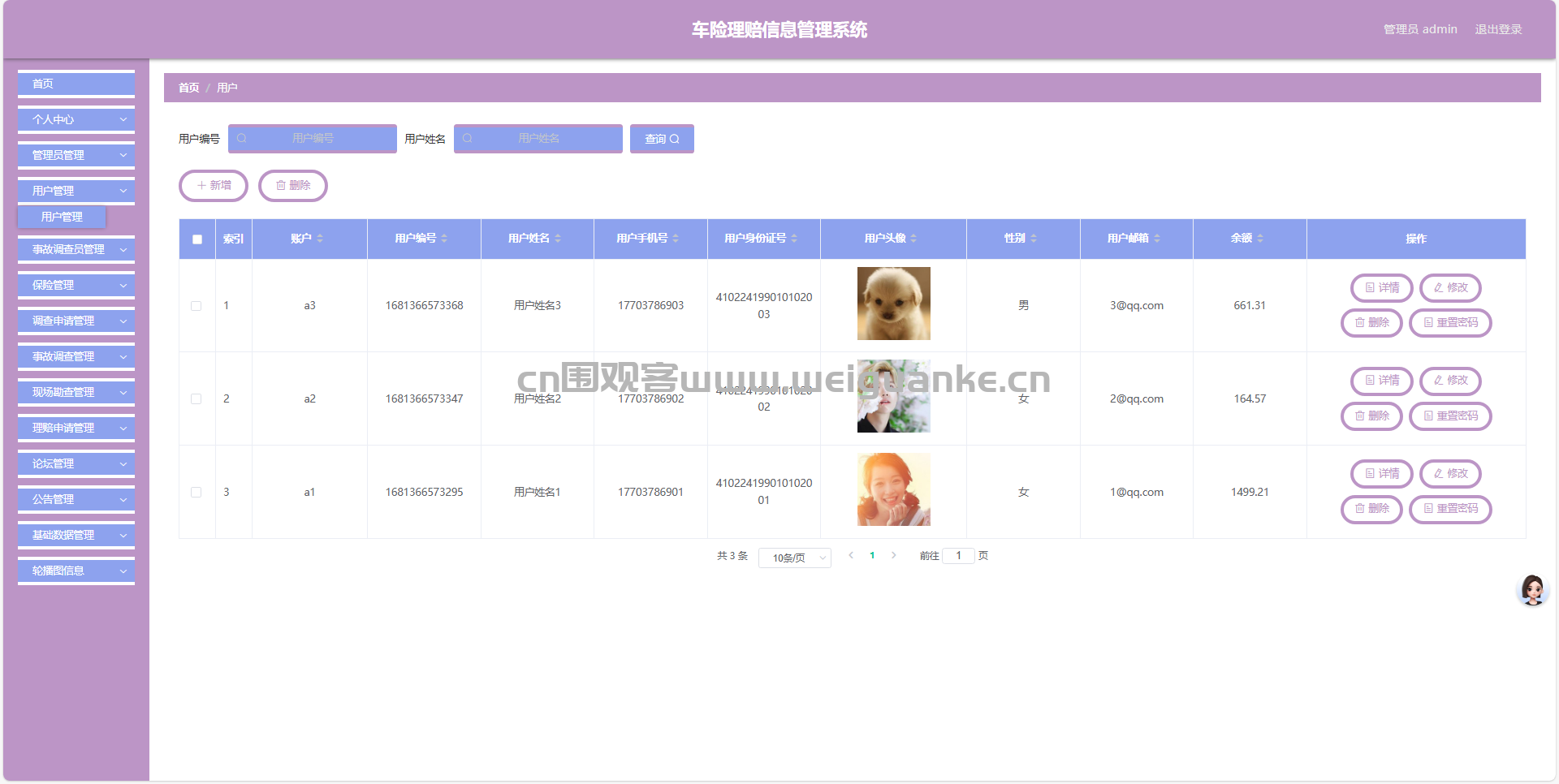The width and height of the screenshot is (1559, 784).
Task: Sort by 性别 column sort icon
Action: 1034,239
